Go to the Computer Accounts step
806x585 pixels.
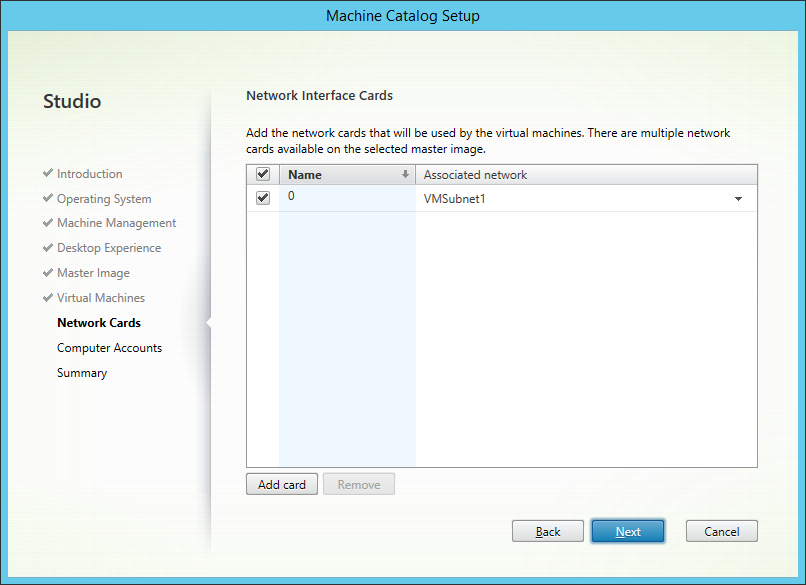coord(109,348)
